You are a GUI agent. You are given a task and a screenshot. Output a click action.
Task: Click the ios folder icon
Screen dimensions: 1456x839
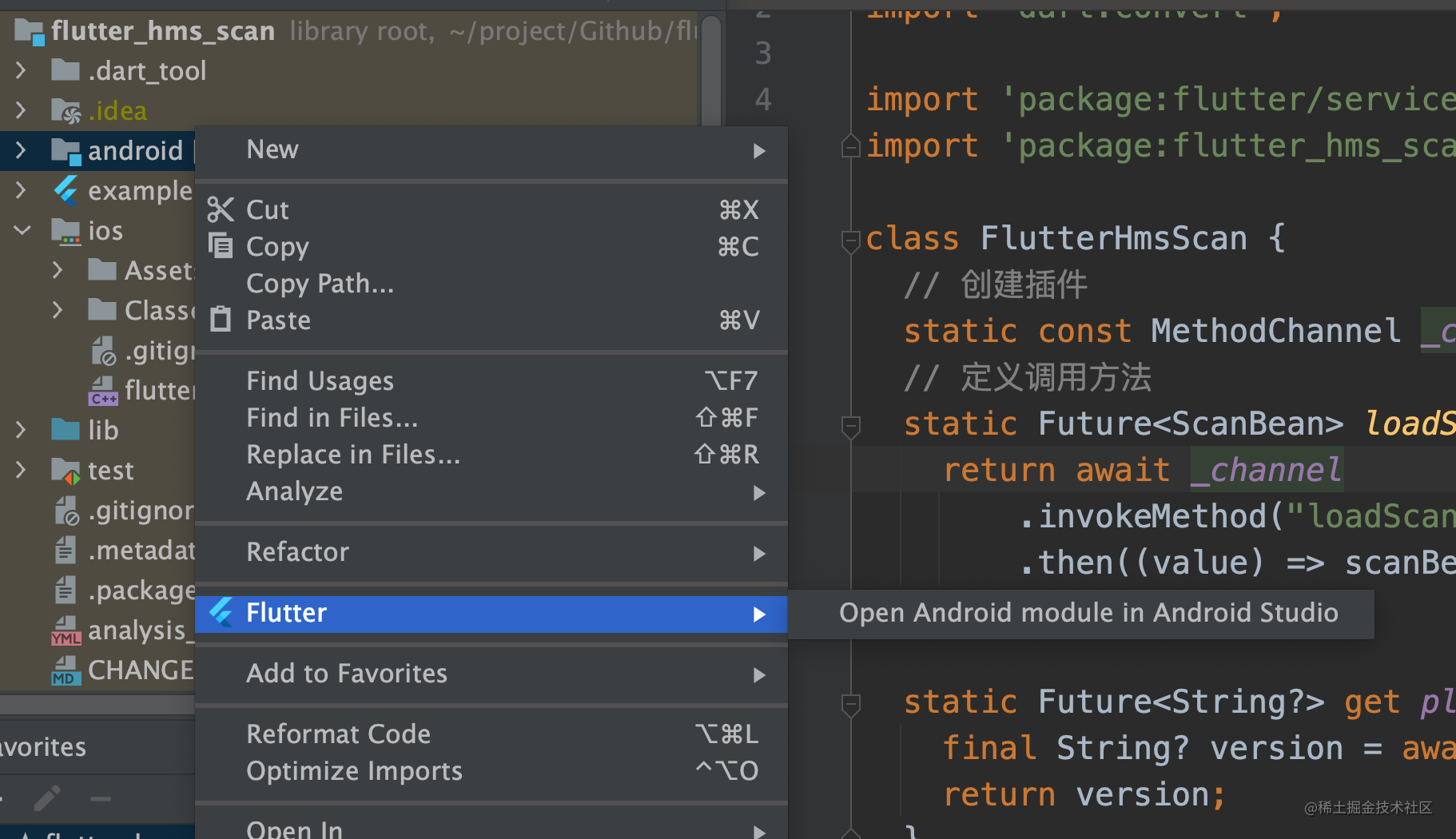pyautogui.click(x=66, y=230)
